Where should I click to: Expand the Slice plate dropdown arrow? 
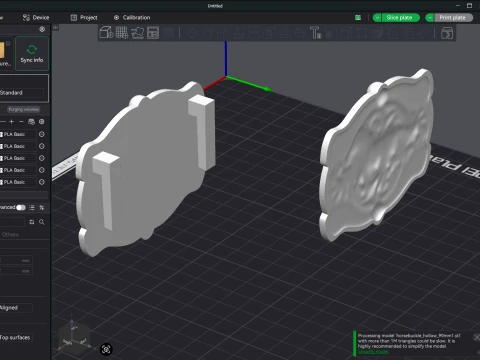click(x=377, y=17)
